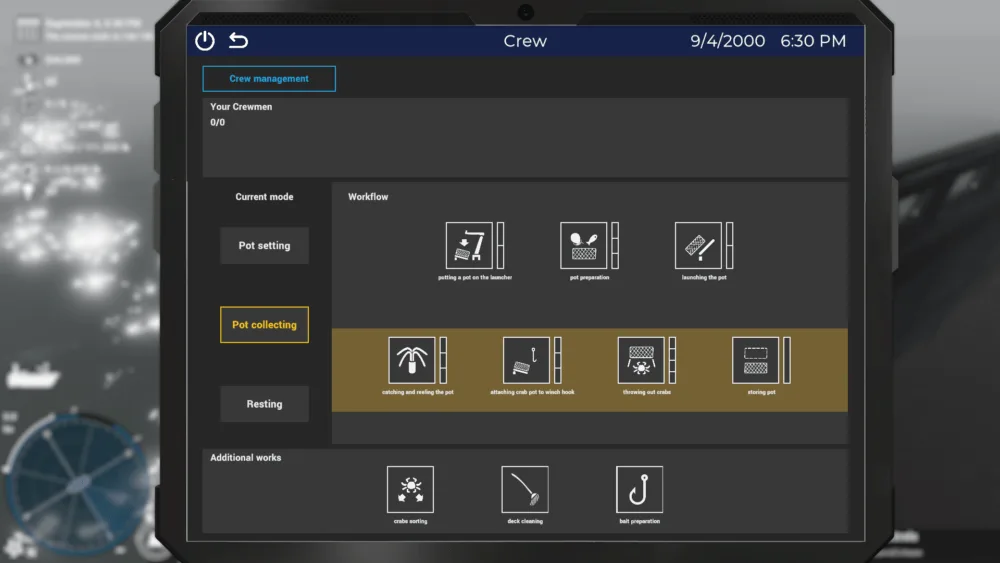Screen dimensions: 1000x563
Task: Click the launching the pot icon
Action: point(698,245)
